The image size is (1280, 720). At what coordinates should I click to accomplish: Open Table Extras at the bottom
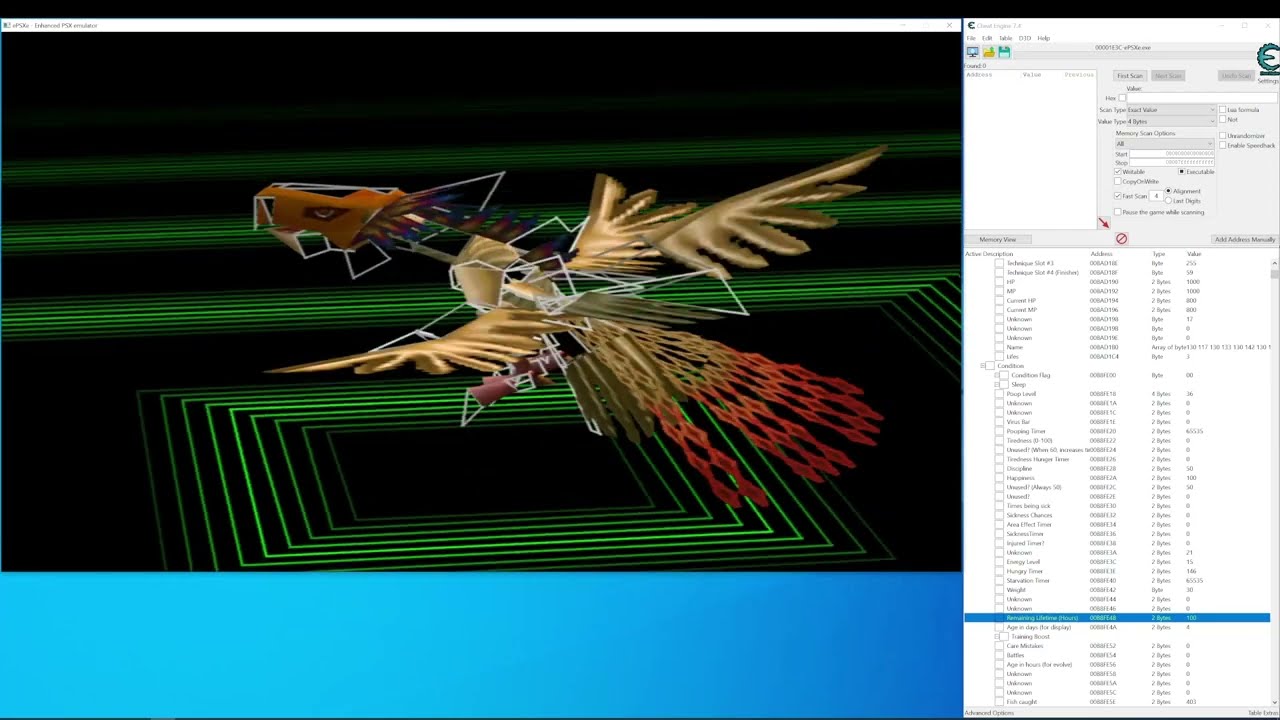tap(1262, 713)
